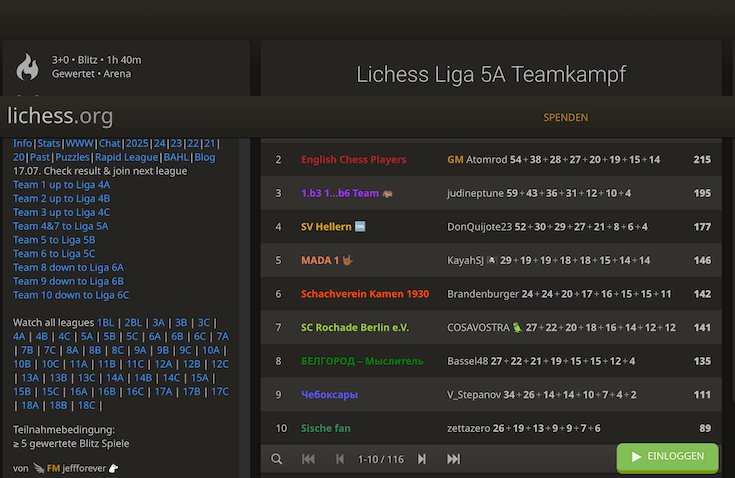Go to next standings page
Viewport: 735px width, 478px height.
click(x=422, y=459)
